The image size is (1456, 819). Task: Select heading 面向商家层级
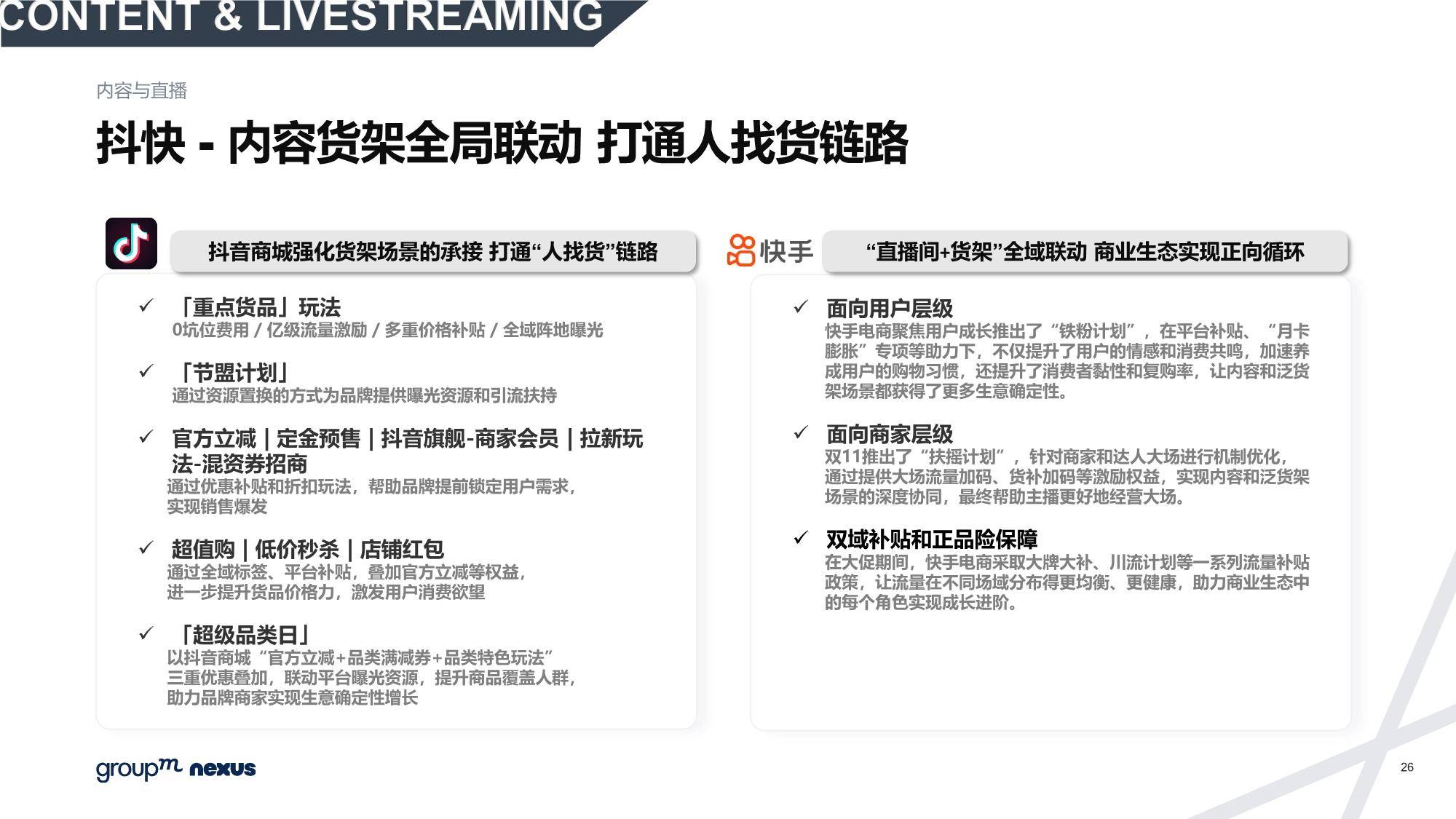click(890, 435)
